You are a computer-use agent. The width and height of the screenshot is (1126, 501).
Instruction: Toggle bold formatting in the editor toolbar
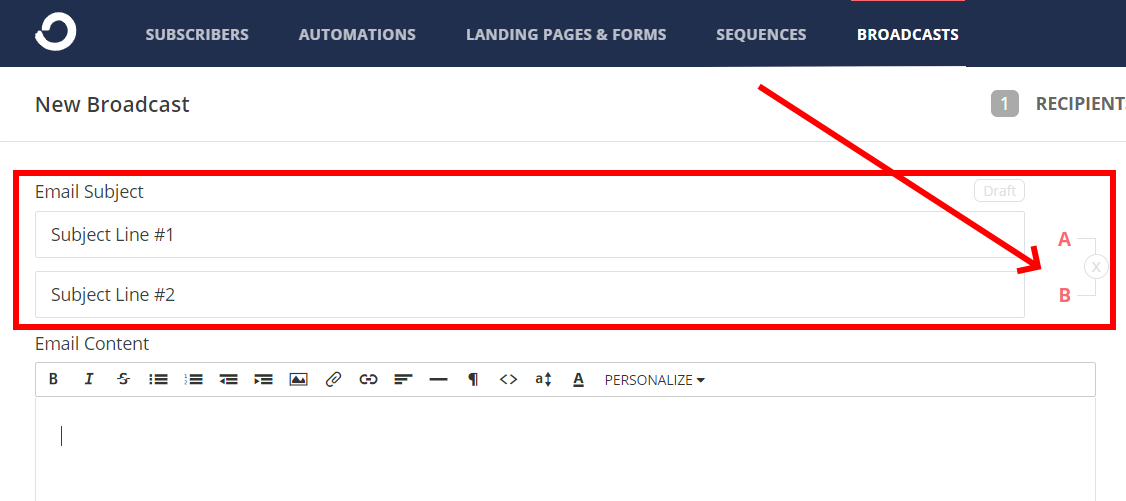pyautogui.click(x=53, y=380)
